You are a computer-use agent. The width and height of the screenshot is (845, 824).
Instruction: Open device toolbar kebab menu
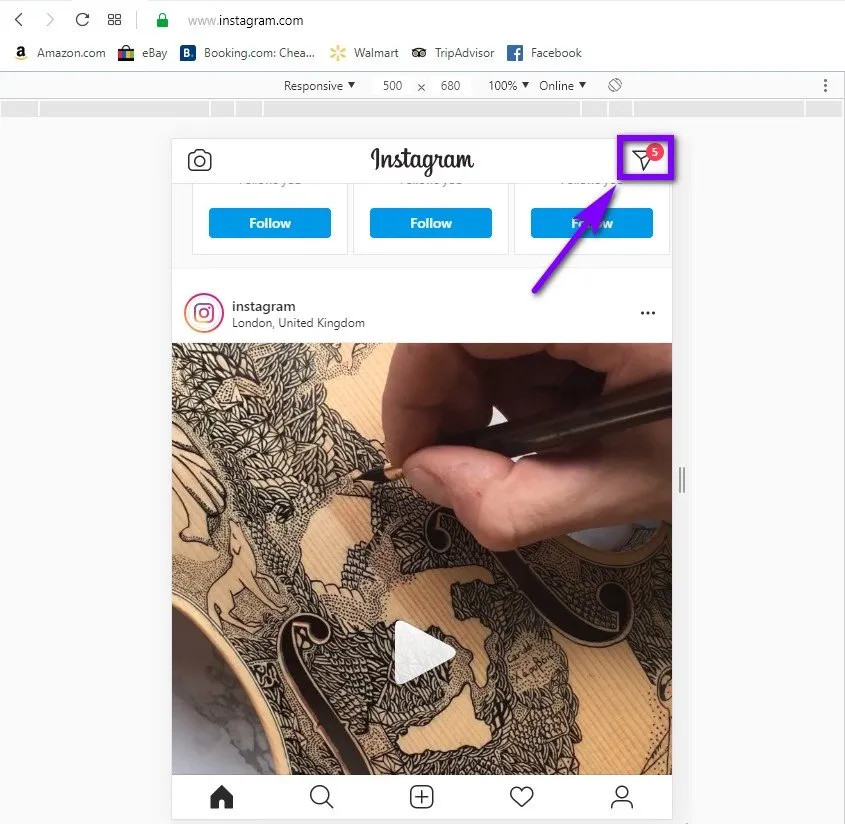click(825, 85)
